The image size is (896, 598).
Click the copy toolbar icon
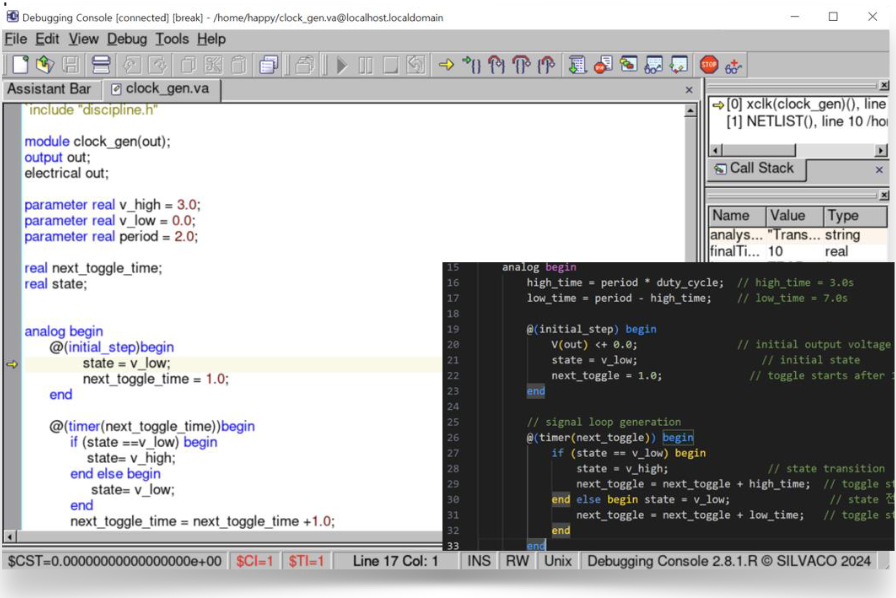(188, 65)
